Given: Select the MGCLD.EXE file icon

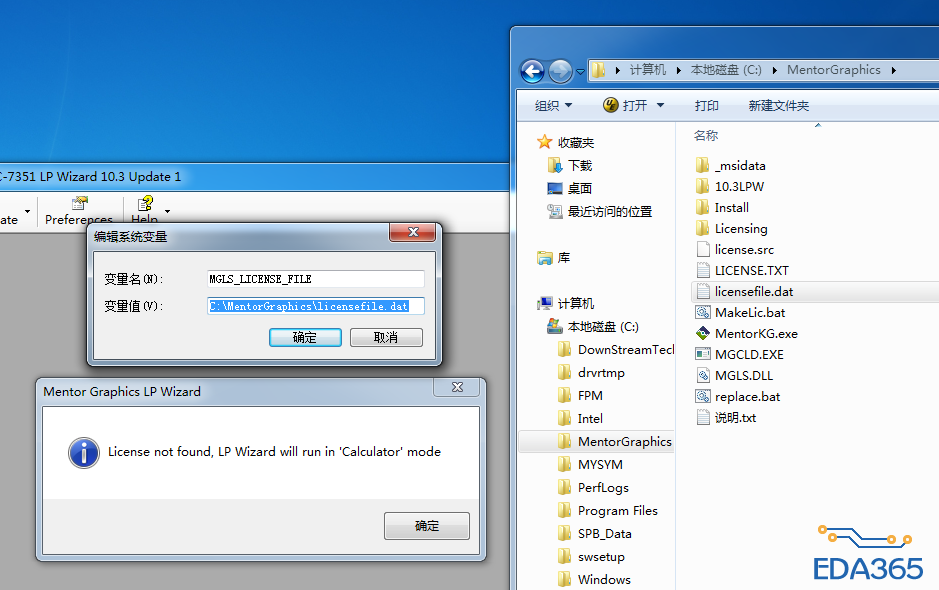Looking at the screenshot, I should pyautogui.click(x=702, y=354).
